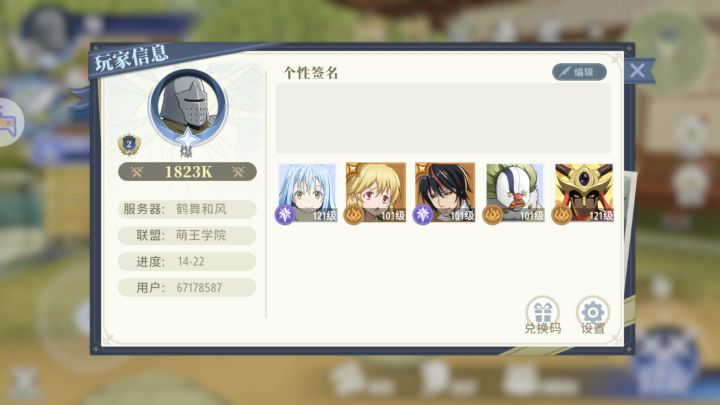
Task: Select the blonde character portrait level 101
Action: click(376, 193)
